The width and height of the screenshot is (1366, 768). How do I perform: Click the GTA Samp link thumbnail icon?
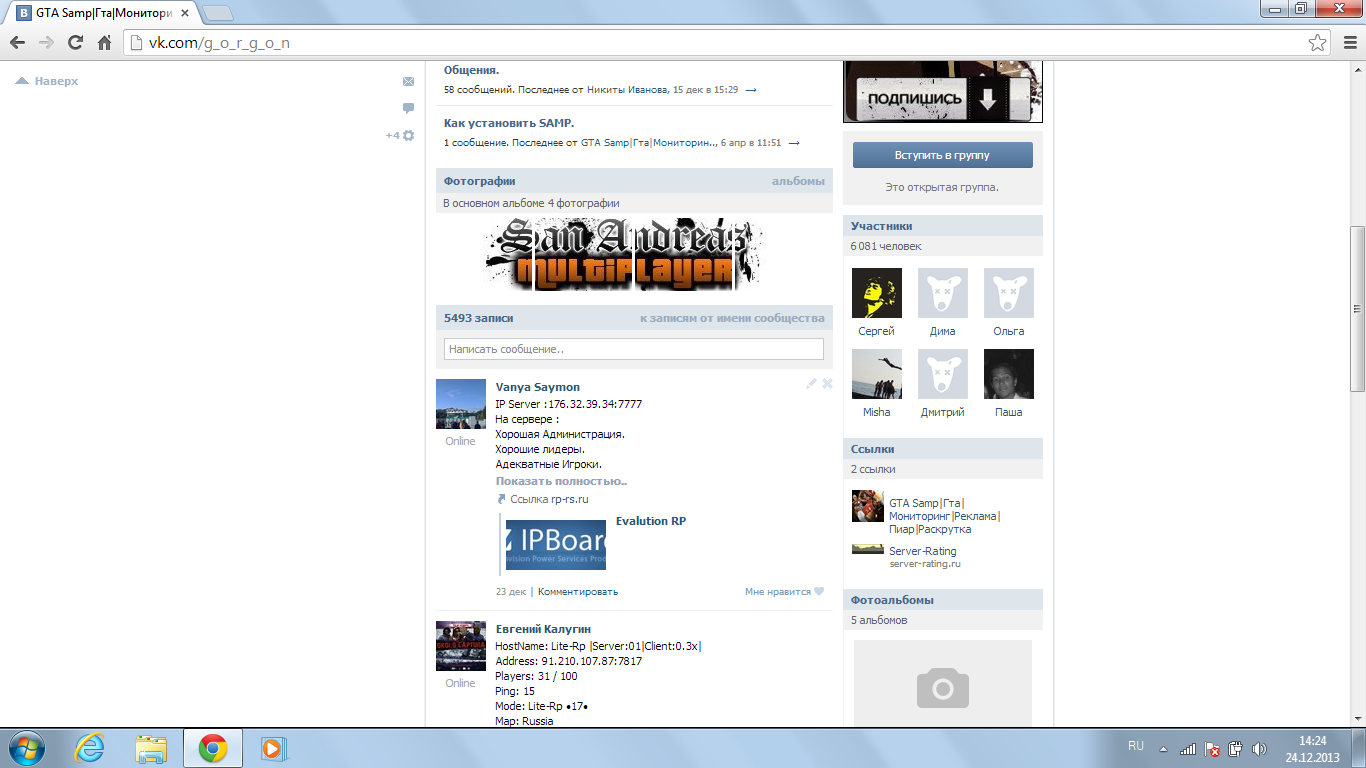pos(868,506)
